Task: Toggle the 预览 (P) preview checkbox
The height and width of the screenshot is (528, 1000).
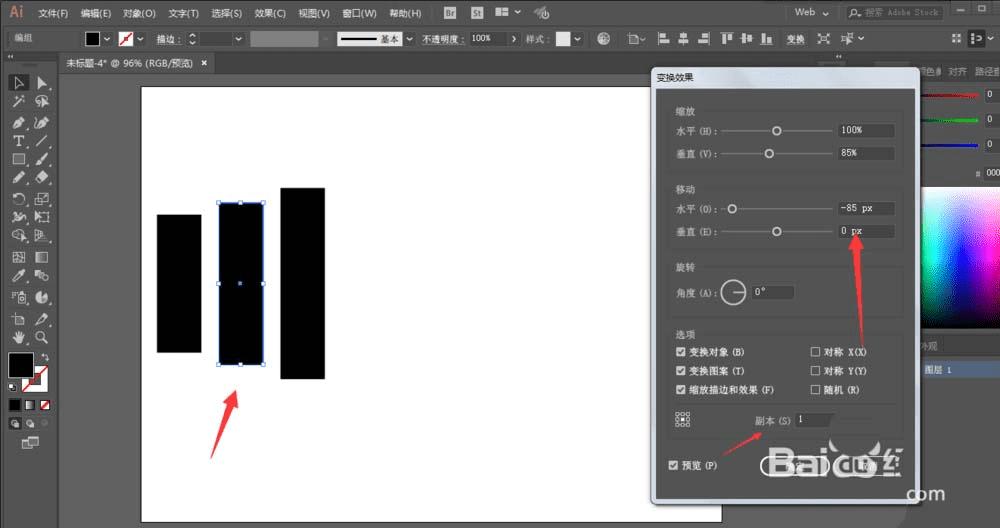Action: click(673, 466)
